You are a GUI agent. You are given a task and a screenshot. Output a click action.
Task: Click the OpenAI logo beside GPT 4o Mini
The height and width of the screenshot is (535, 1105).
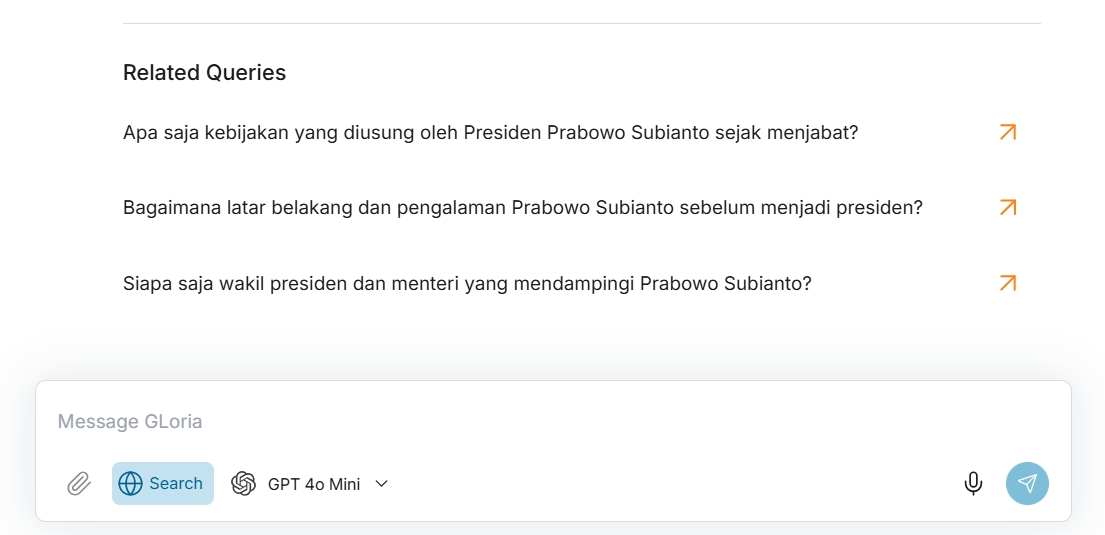tap(243, 484)
